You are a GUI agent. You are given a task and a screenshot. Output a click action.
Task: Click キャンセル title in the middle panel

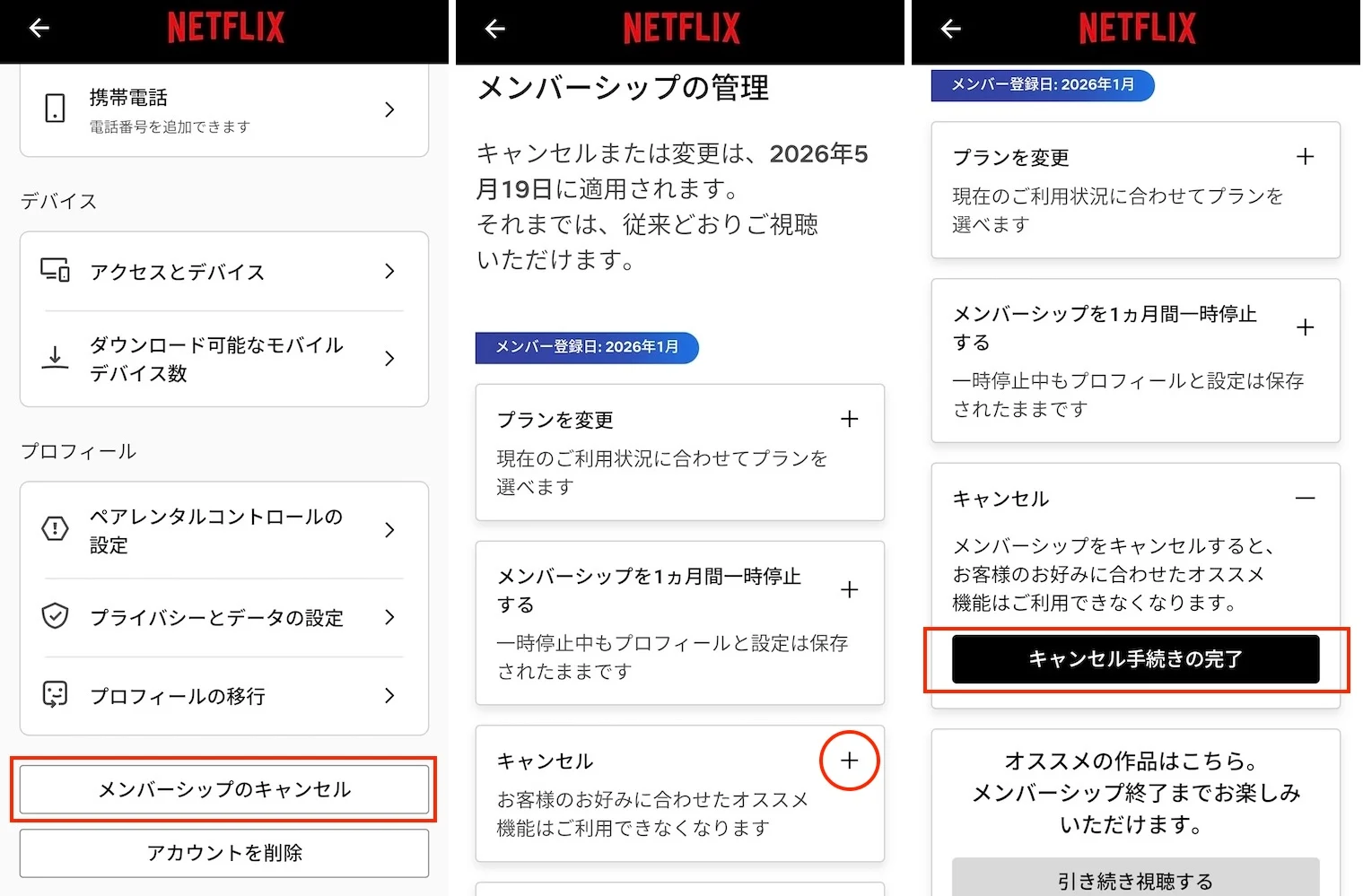pos(545,761)
